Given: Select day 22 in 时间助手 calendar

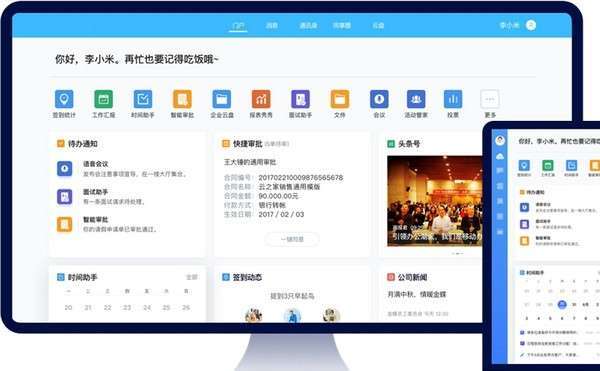Looking at the screenshot, I should pyautogui.click(x=108, y=308).
